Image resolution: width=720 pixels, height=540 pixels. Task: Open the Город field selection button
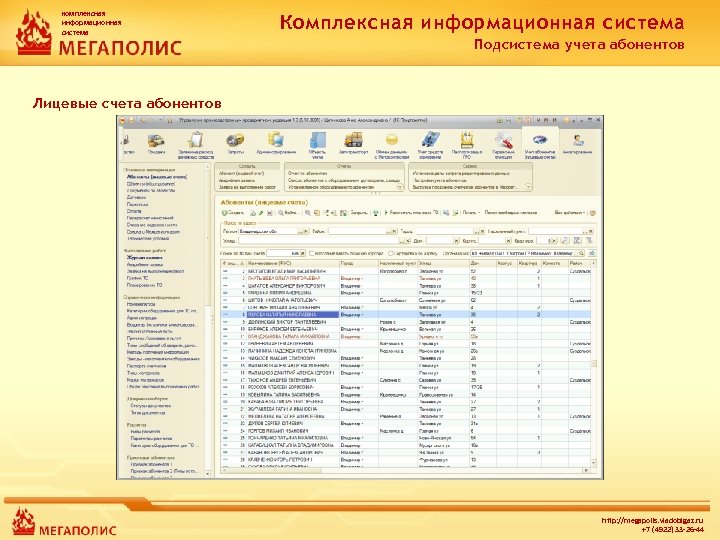(x=477, y=231)
